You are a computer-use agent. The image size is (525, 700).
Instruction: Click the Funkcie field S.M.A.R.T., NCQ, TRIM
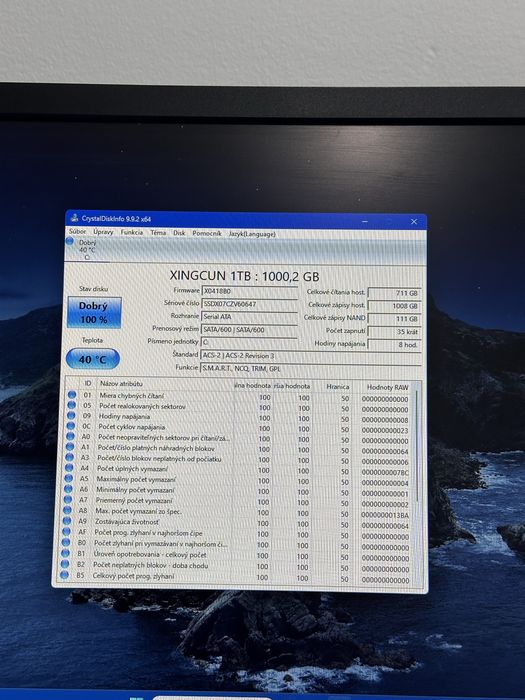click(x=311, y=369)
